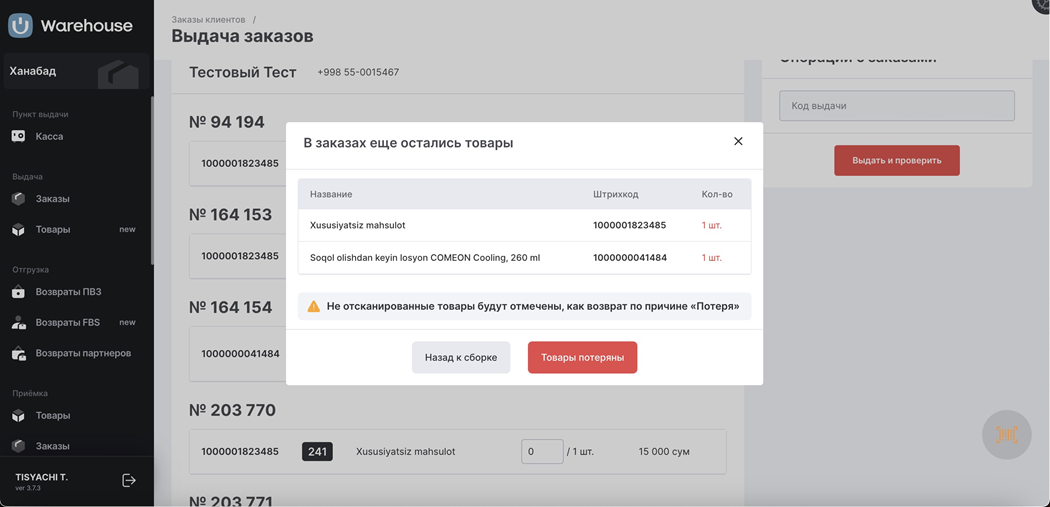Select the Ханабад pickup point selector

click(75, 72)
